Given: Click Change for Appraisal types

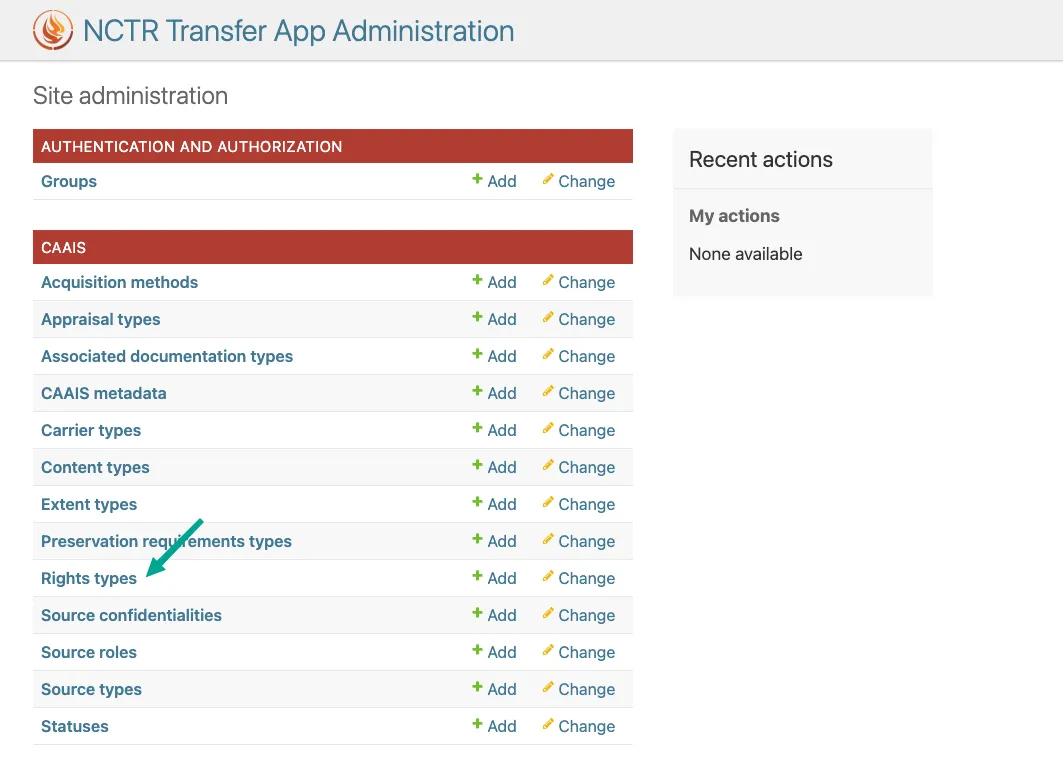Looking at the screenshot, I should (x=586, y=319).
